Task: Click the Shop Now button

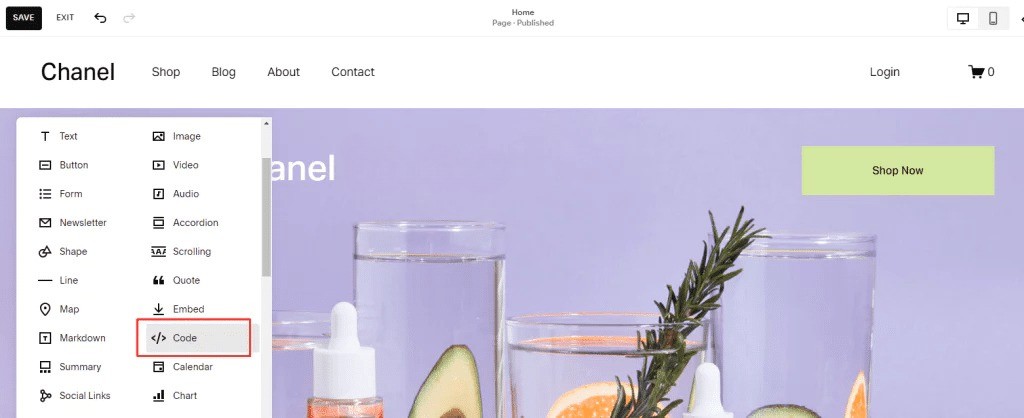Action: click(898, 170)
